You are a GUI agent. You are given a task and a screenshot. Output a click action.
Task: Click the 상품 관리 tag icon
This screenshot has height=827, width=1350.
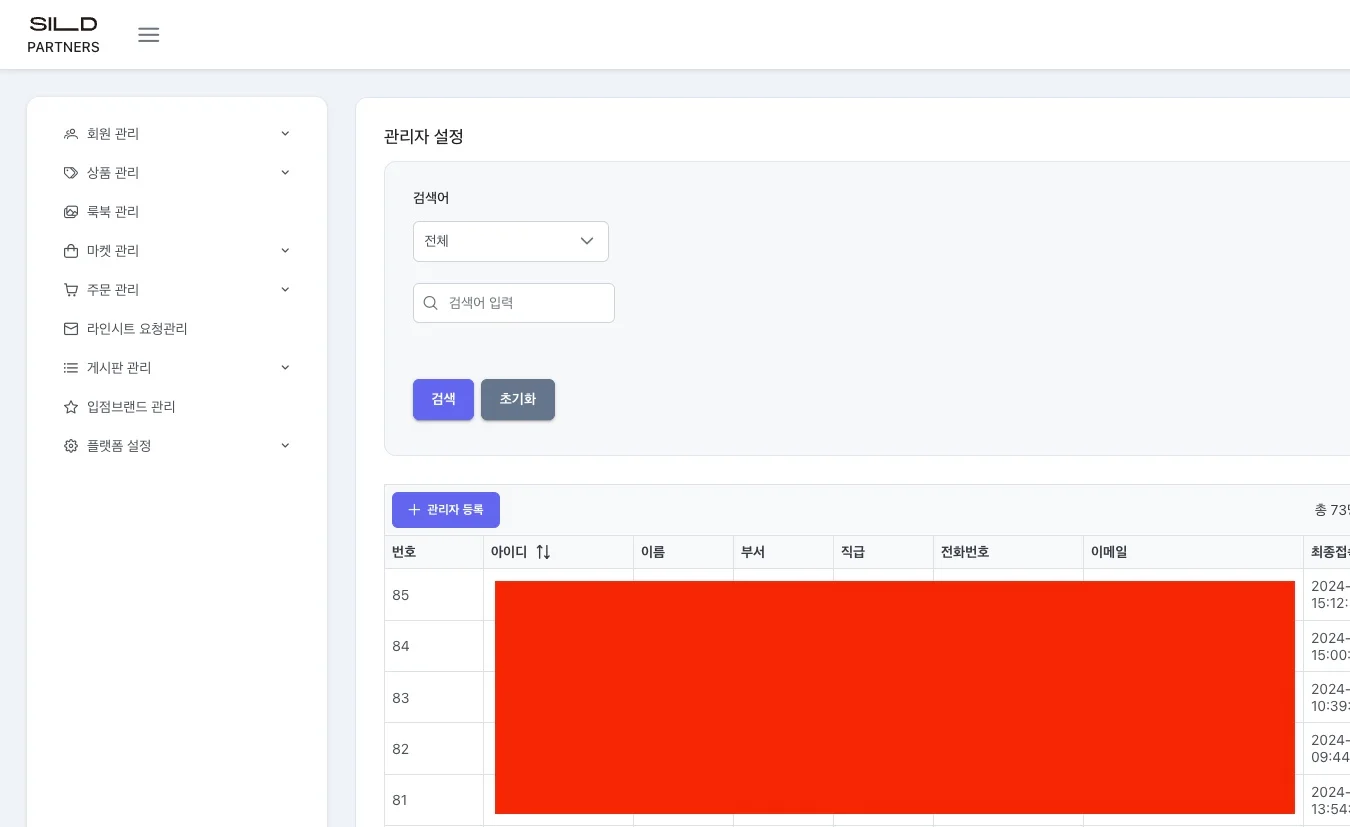click(x=71, y=173)
